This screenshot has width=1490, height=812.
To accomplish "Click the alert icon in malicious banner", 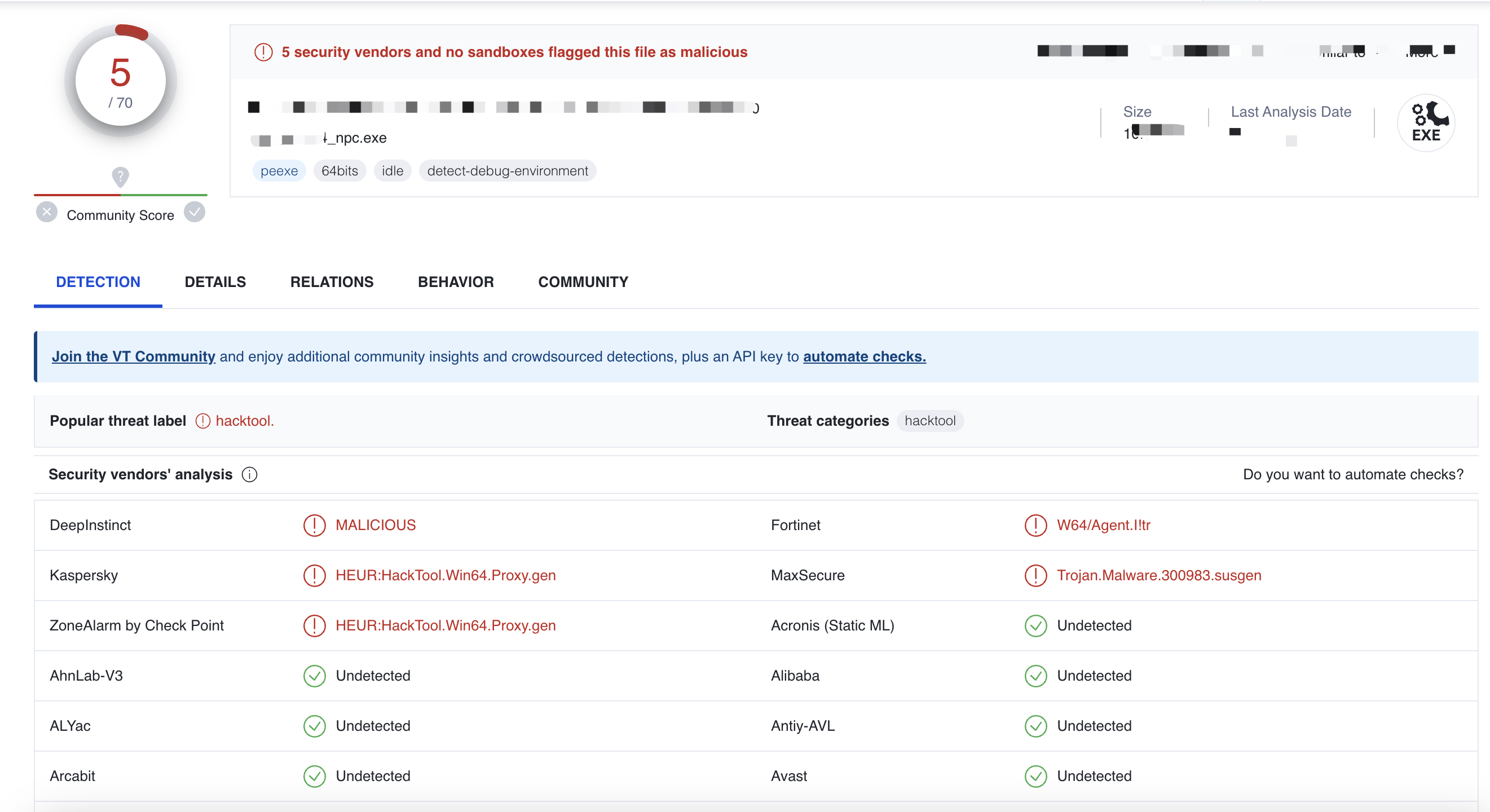I will coord(263,52).
